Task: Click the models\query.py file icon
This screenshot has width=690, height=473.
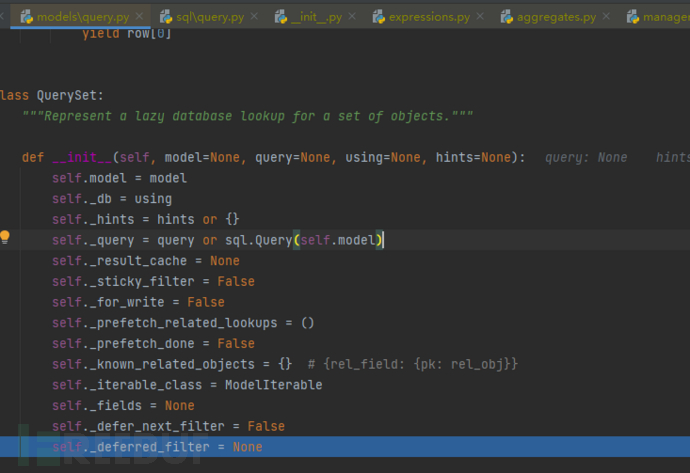Action: click(26, 16)
